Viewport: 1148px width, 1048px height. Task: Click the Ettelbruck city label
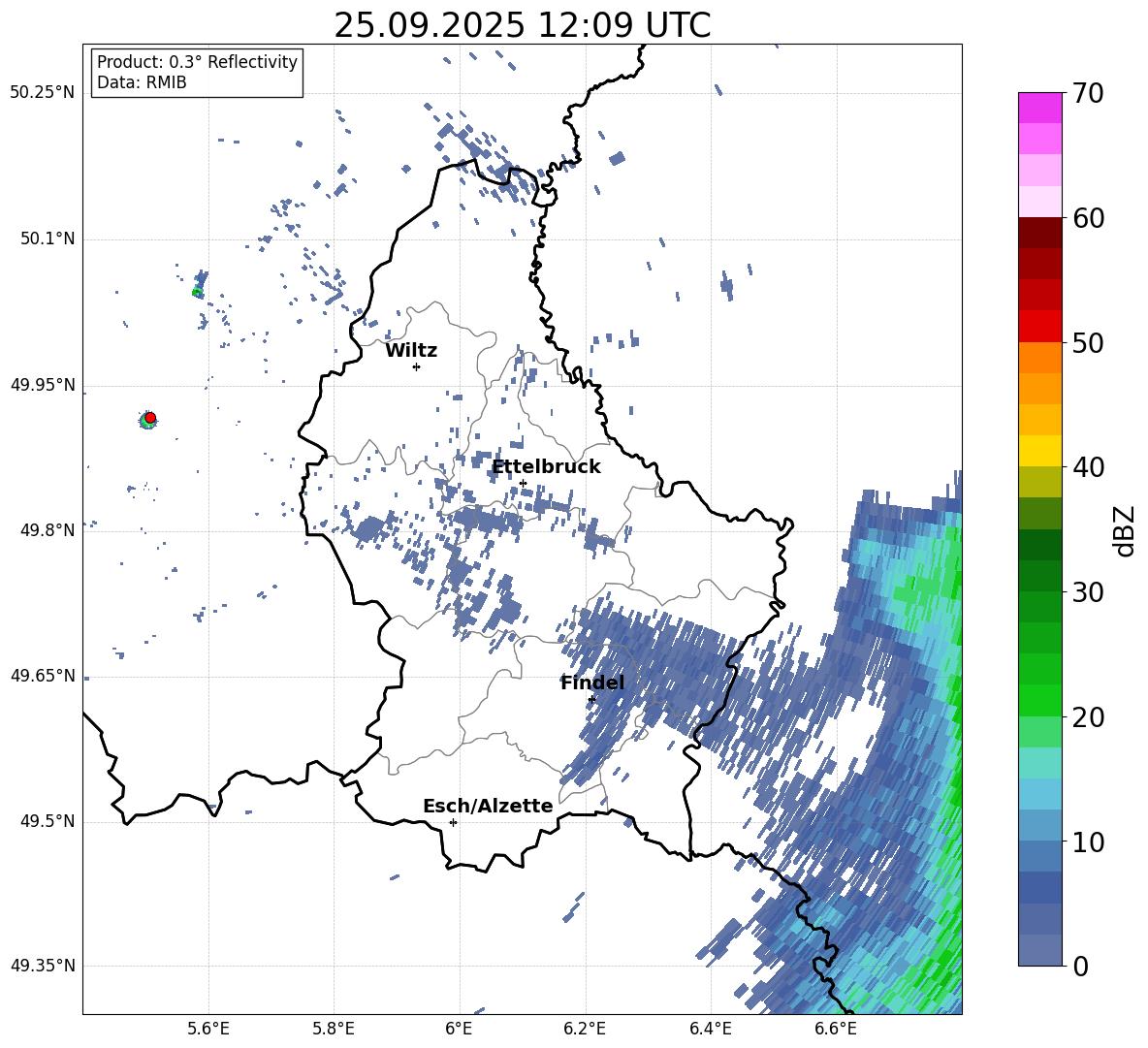tap(546, 467)
